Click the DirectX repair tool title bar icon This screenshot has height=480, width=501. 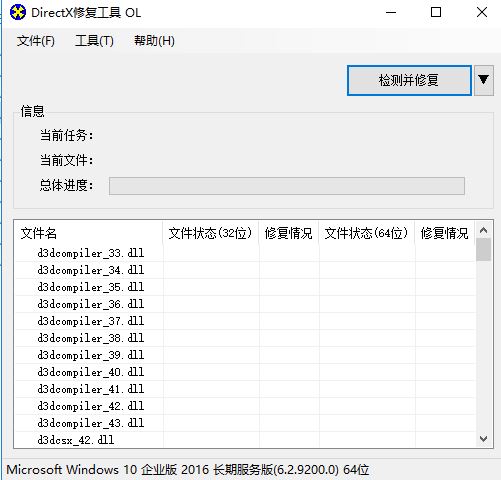(18, 13)
